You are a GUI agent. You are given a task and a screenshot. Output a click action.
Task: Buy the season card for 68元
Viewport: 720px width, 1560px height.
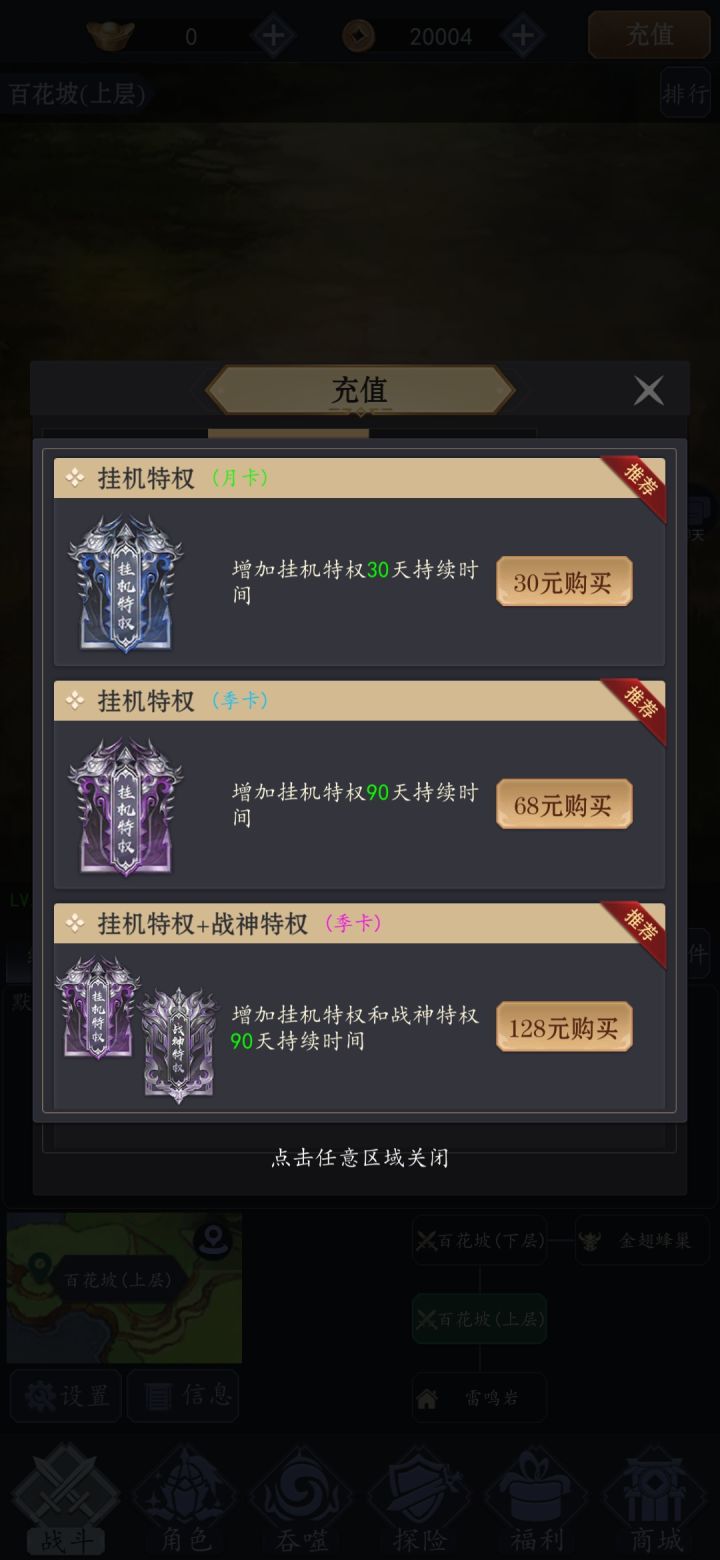point(564,805)
